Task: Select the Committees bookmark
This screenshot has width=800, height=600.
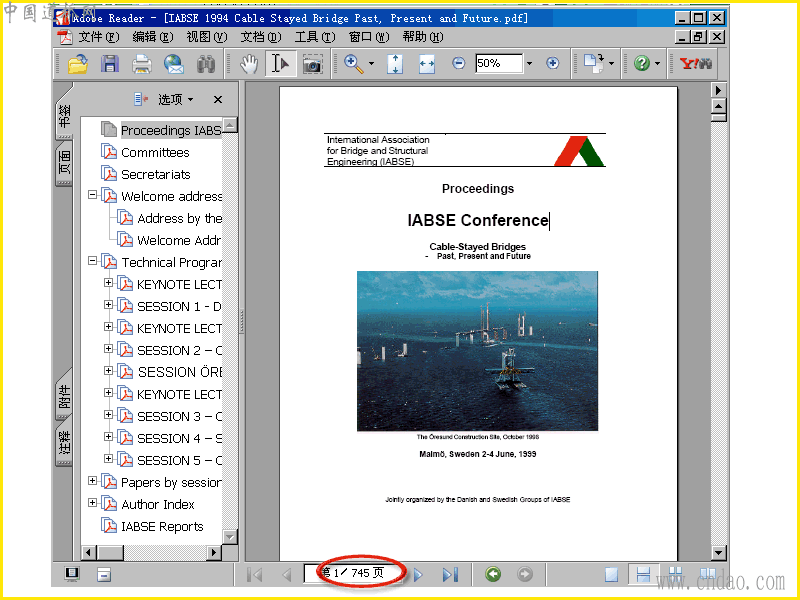Action: [x=155, y=152]
